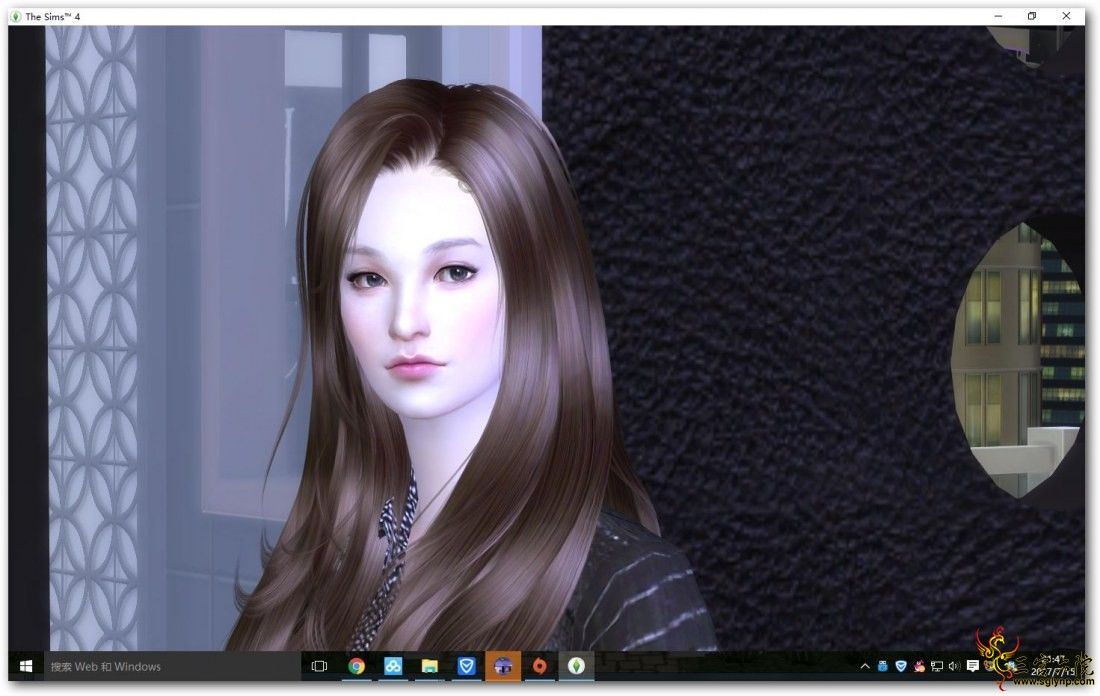Minimize The Sims 4 window
Viewport: 1100px width, 696px height.
pos(998,16)
